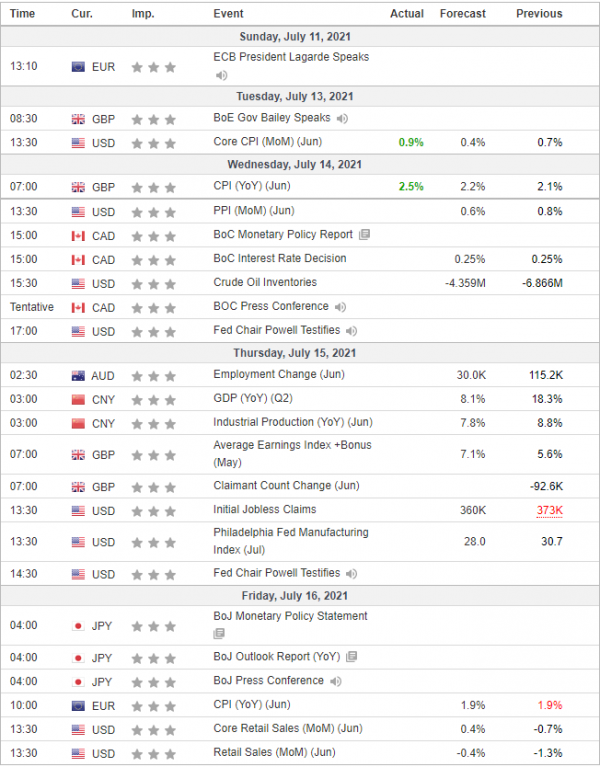Click the speaker icon beside BoJ Press Conference
Screen dimensions: 600x767
335,681
